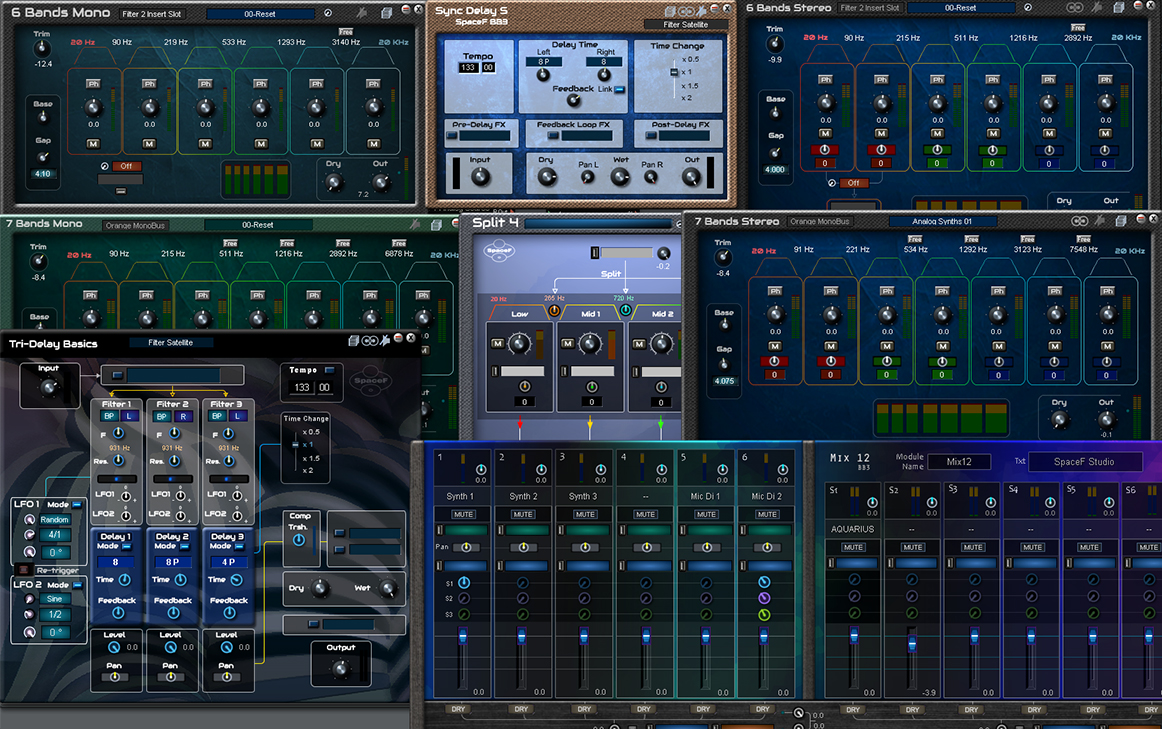Image resolution: width=1162 pixels, height=729 pixels.
Task: Click the link rings icon in Tri-Delay Basics header
Action: pos(369,340)
